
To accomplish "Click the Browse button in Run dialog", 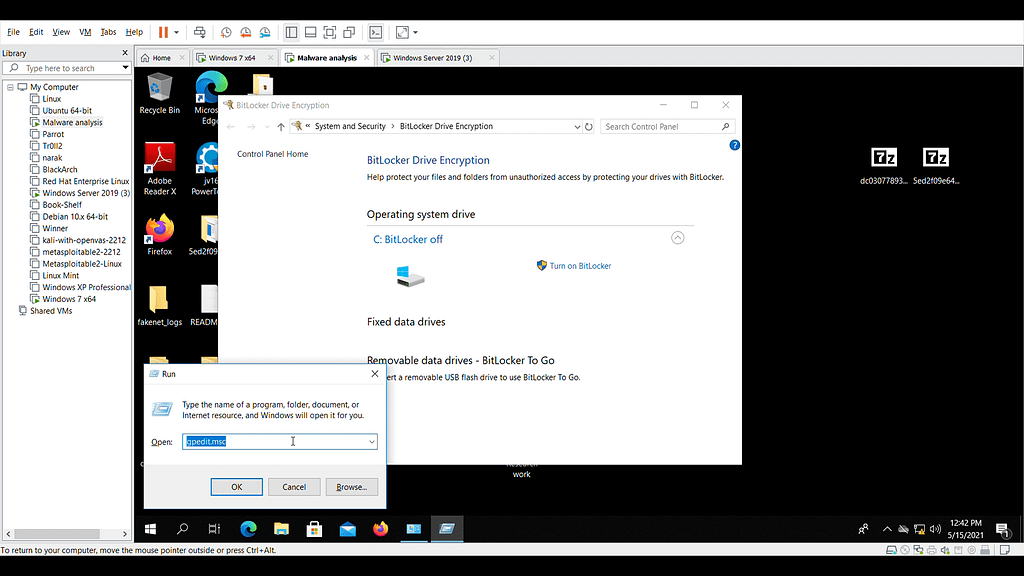I will pyautogui.click(x=351, y=487).
